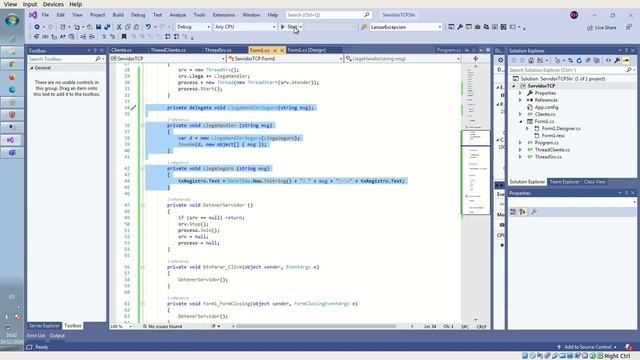Click Preview Selected Items icon in Solution Explorer
Screen dimensions: 640x360
click(626, 60)
